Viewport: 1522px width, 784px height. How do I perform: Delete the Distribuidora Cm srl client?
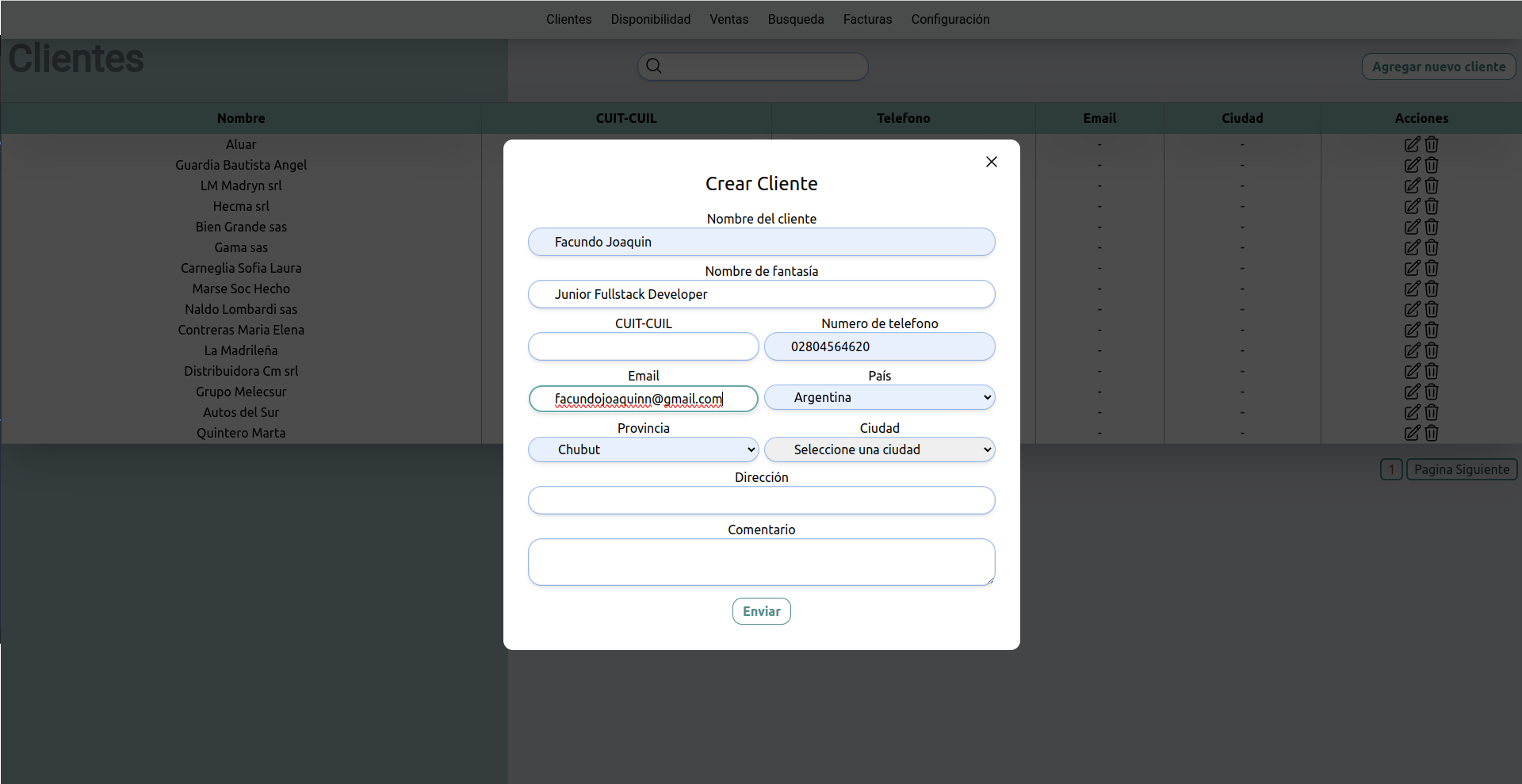(x=1432, y=371)
